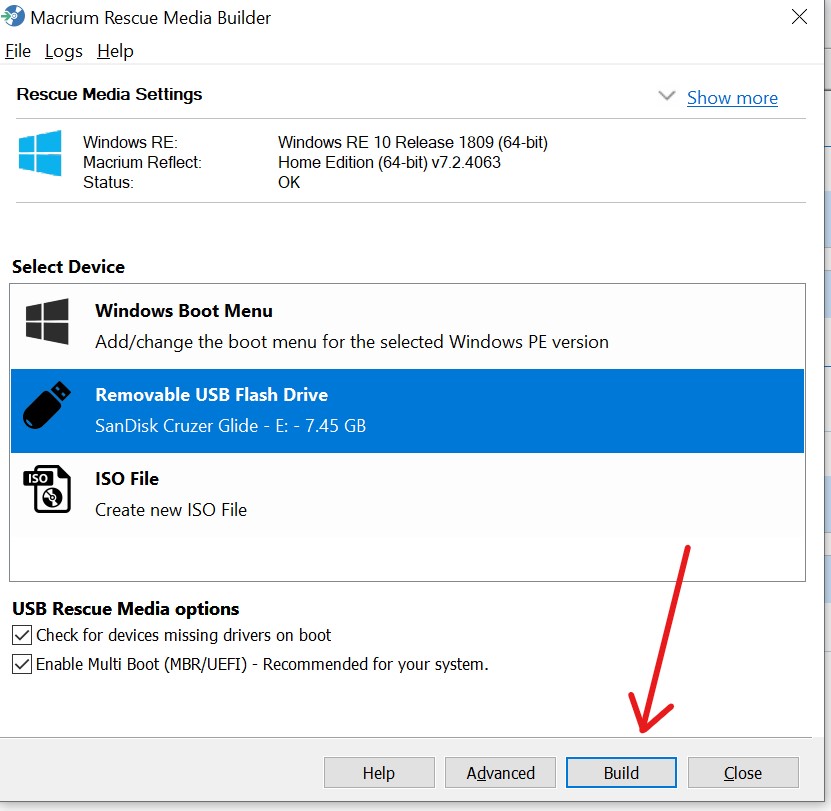Open the Logs menu

point(64,51)
